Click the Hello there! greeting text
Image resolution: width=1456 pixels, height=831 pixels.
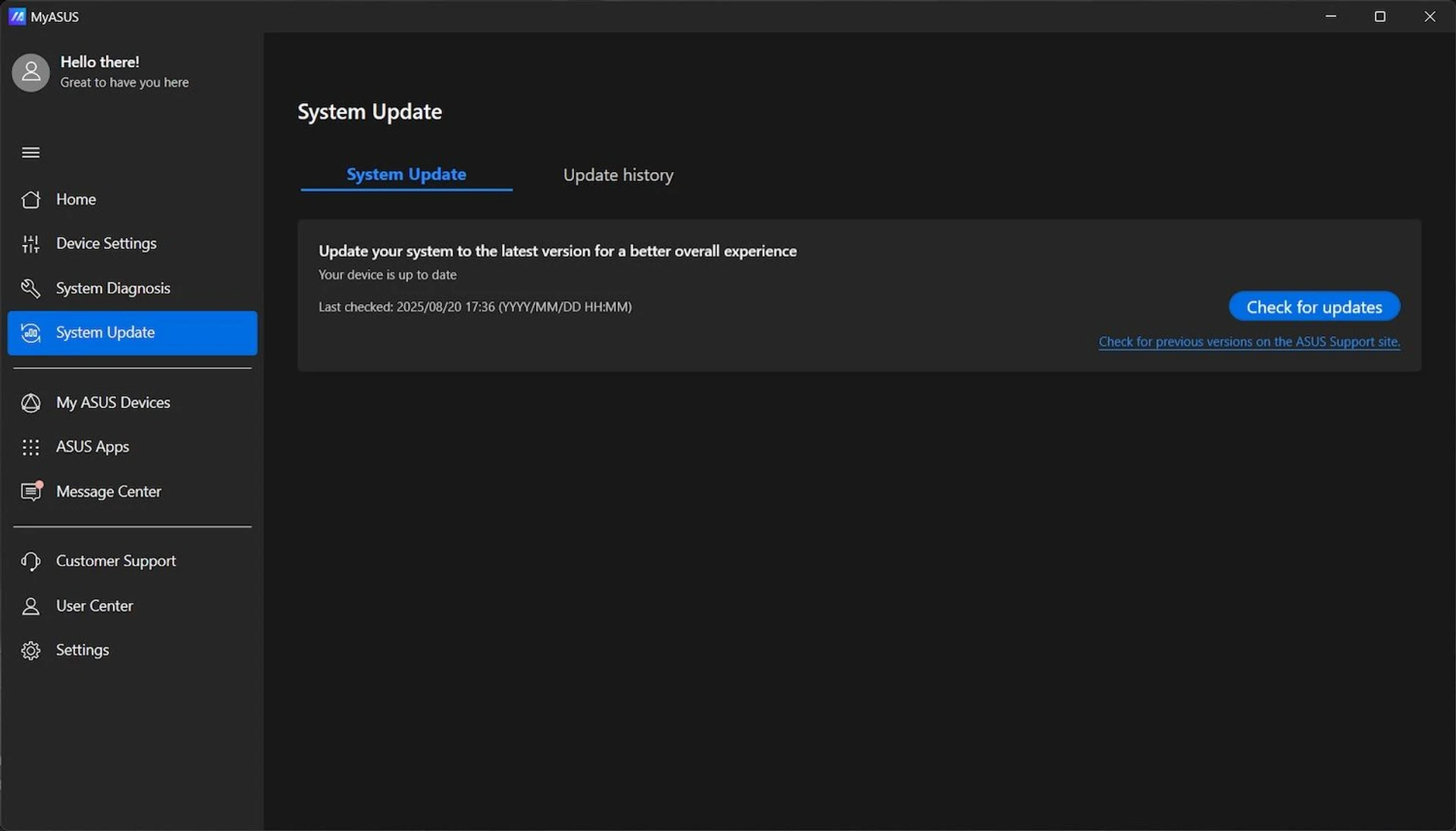click(x=100, y=62)
